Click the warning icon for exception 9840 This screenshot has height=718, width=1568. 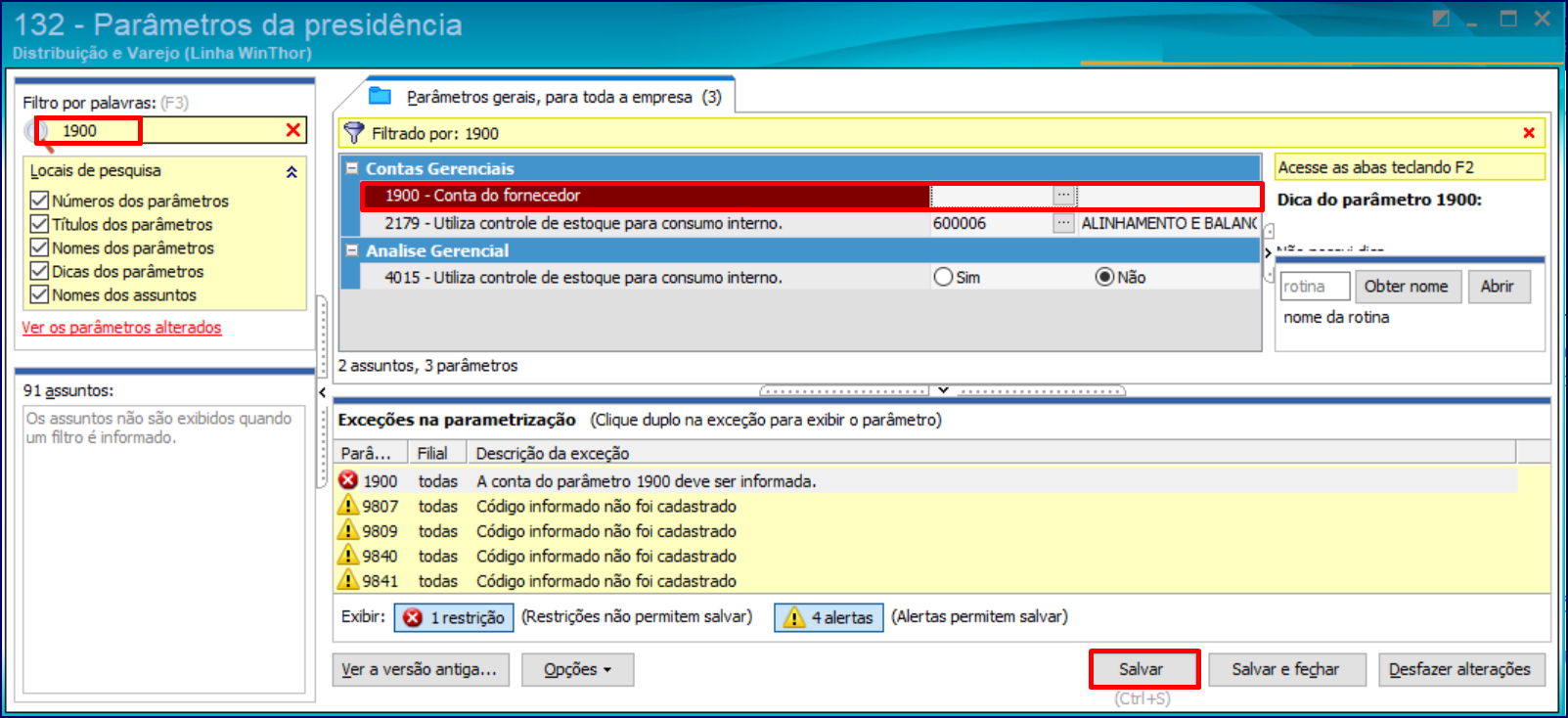click(348, 555)
